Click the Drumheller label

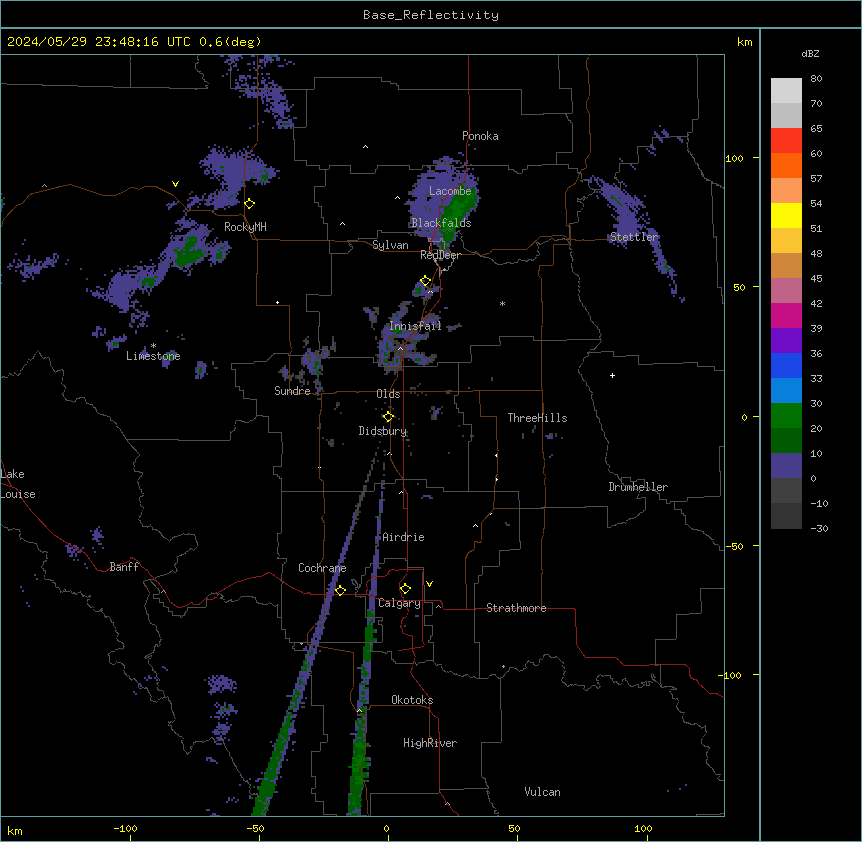[638, 487]
